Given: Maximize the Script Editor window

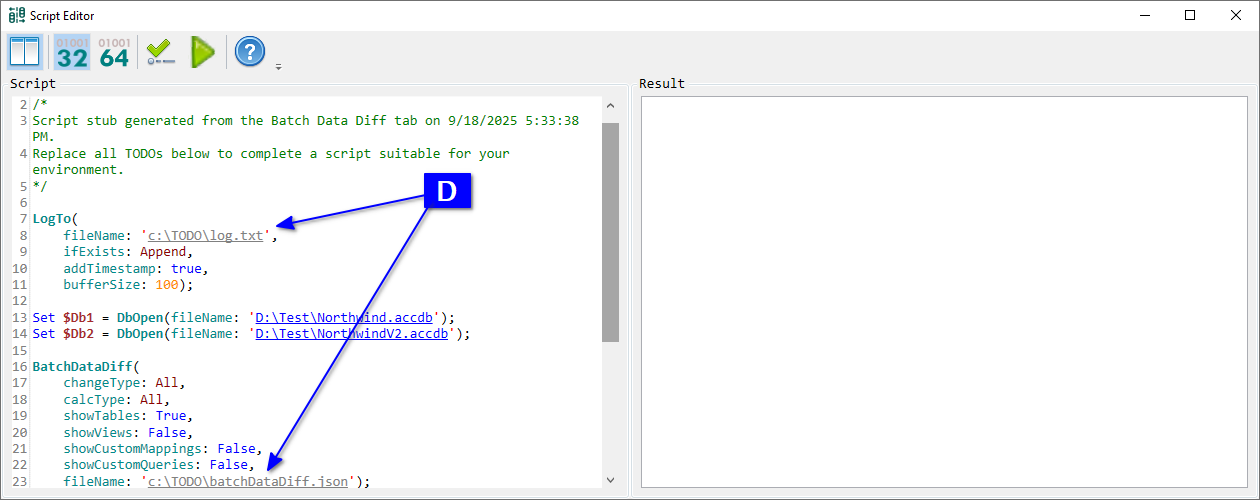Looking at the screenshot, I should click(1189, 15).
